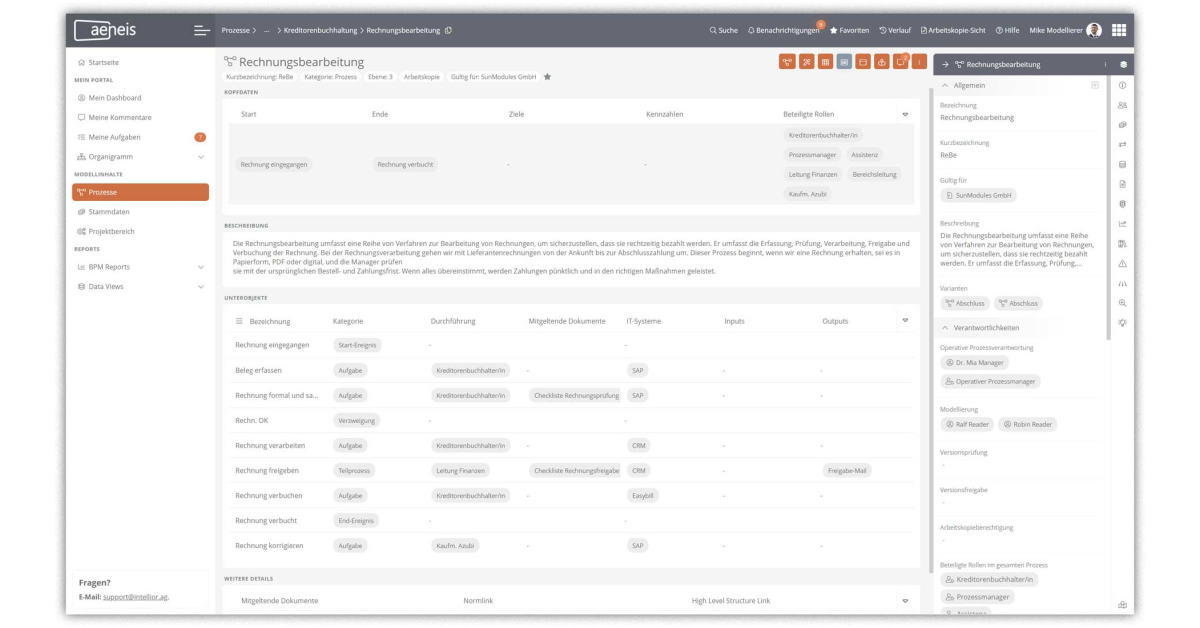Click the aeneis logo
Image resolution: width=1200 pixels, height=628 pixels.
click(106, 30)
